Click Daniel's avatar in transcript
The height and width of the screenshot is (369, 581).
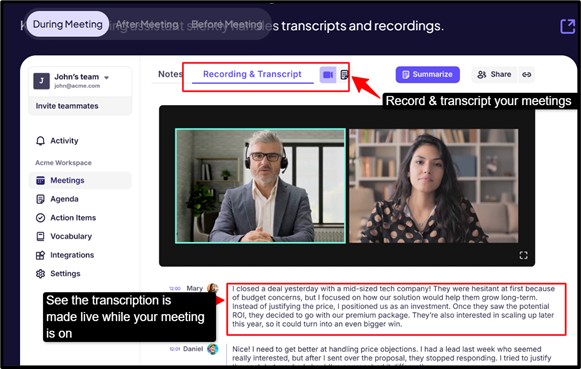tap(212, 349)
